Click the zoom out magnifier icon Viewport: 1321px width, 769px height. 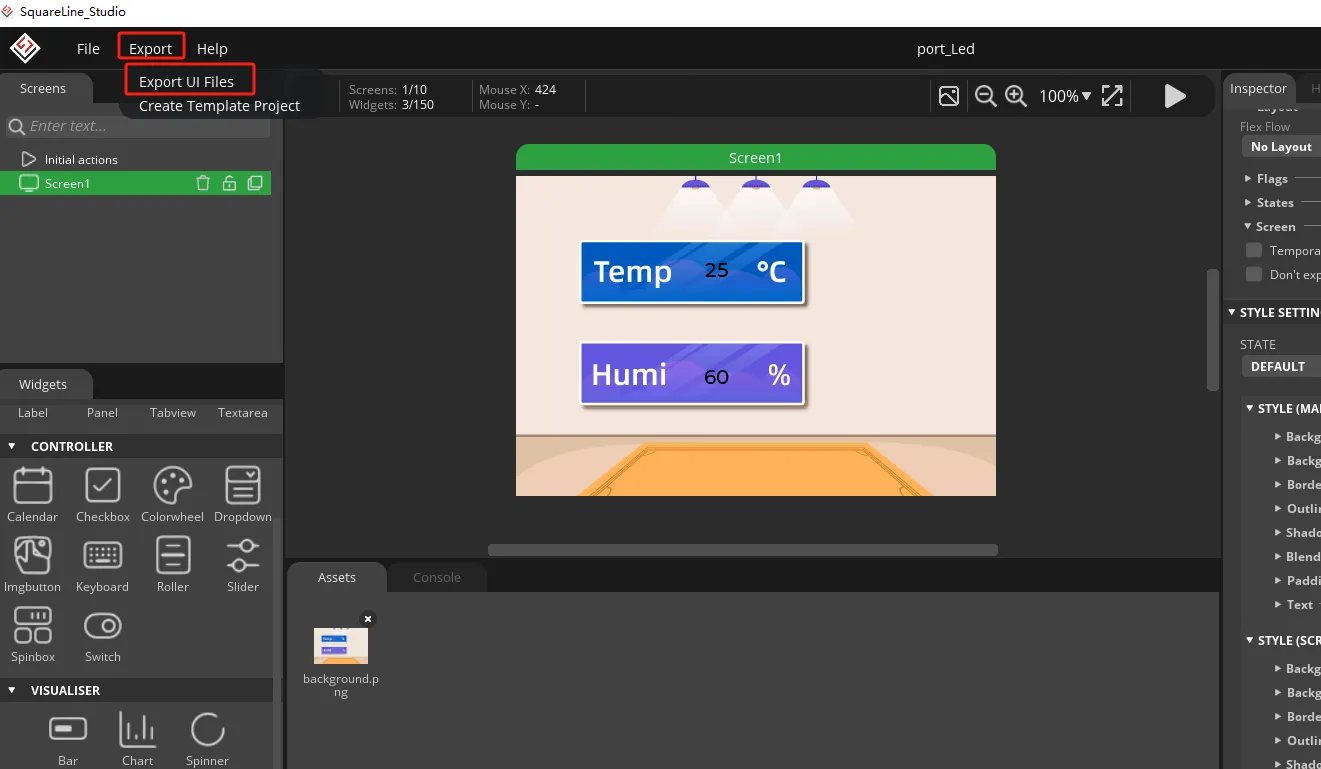(x=985, y=96)
